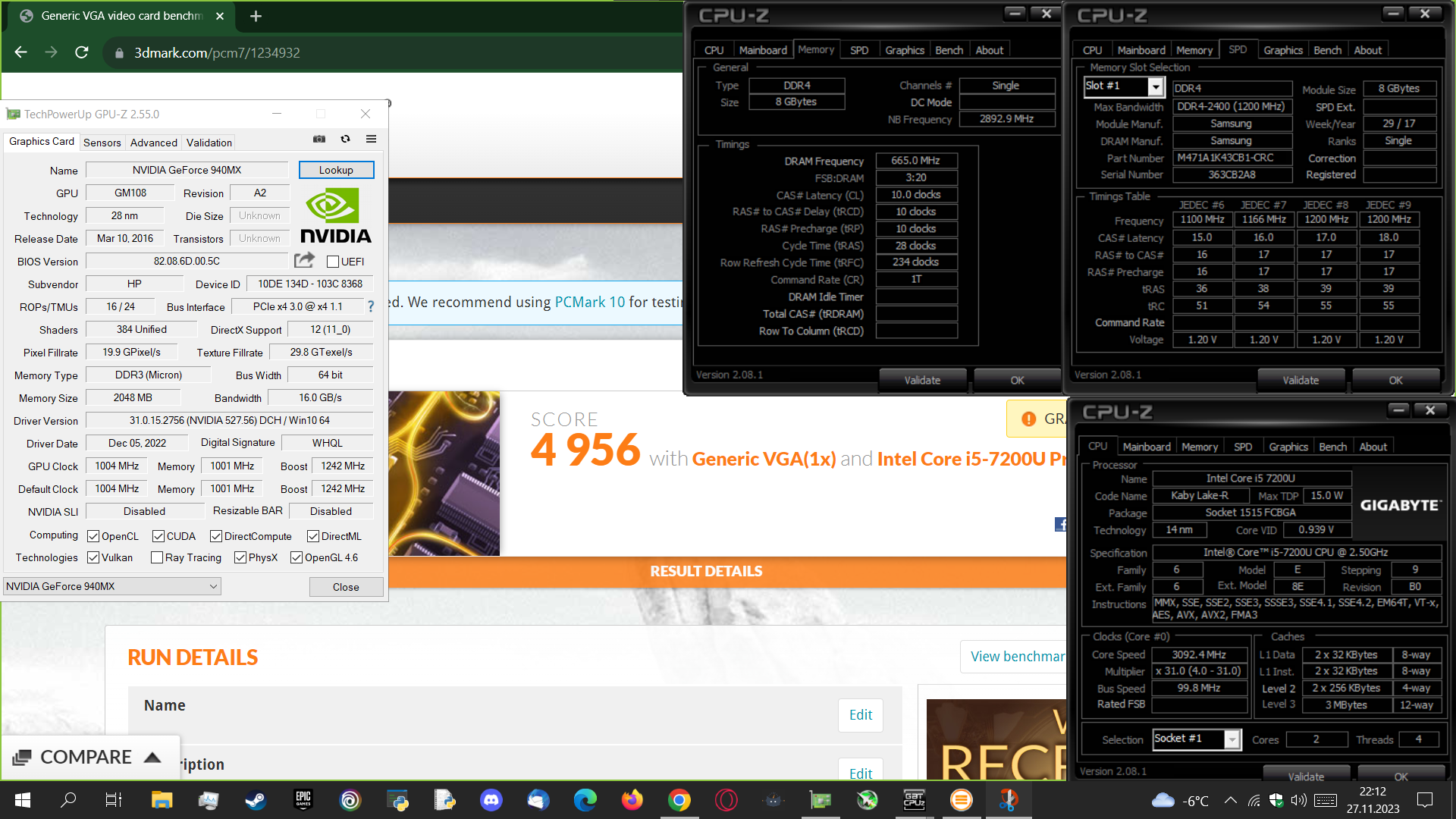
Task: Open the GPU selection dropdown in GPU-Z
Action: click(112, 586)
